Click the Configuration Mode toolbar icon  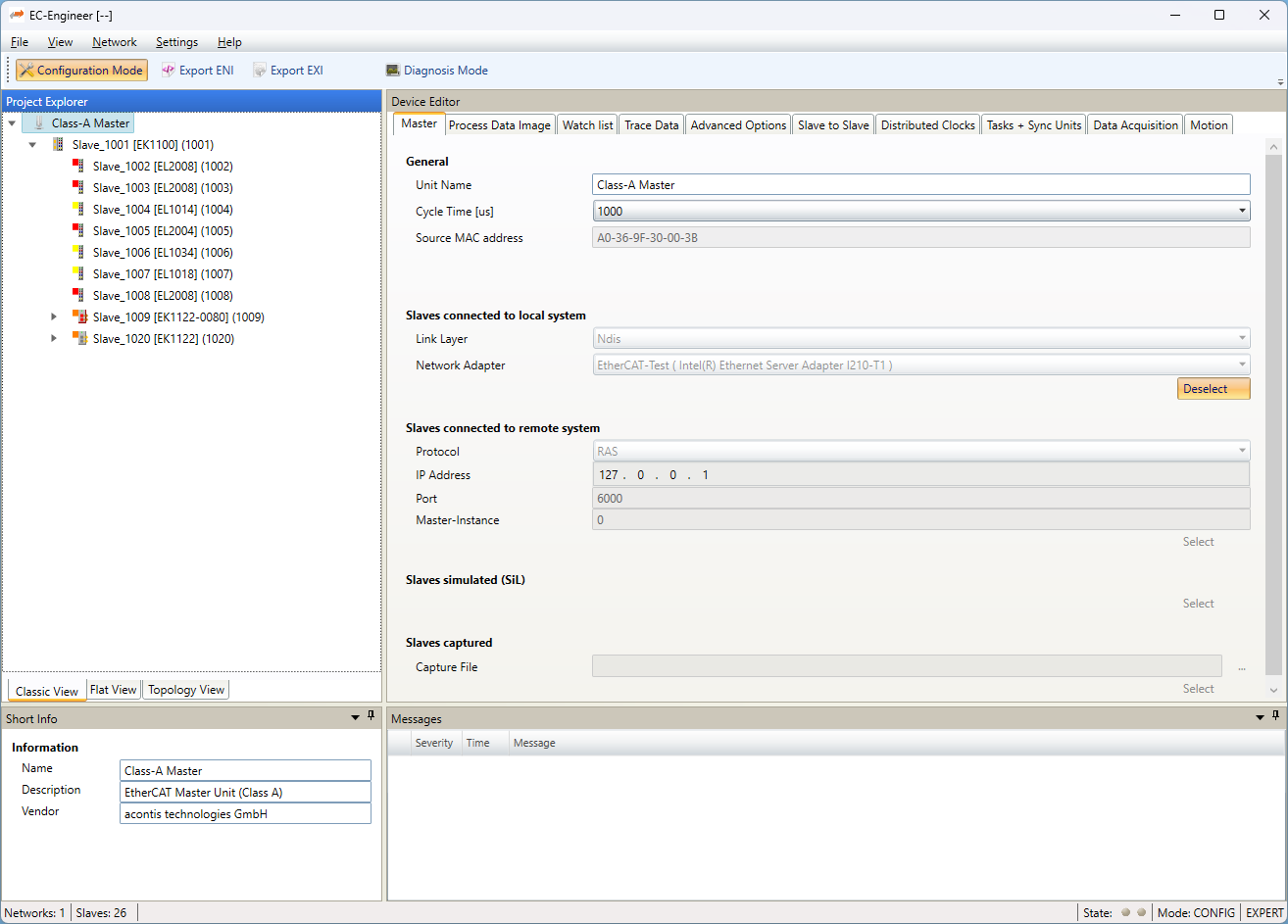26,71
